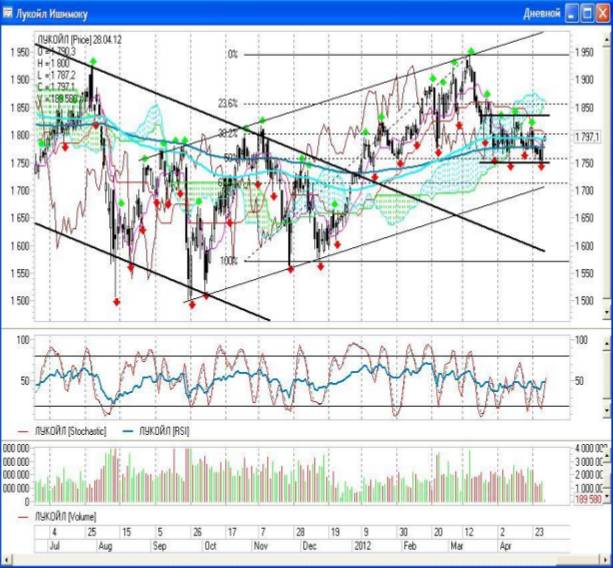Image resolution: width=613 pixels, height=568 pixels.
Task: Click the H = 1 800 value in the data box
Action: pos(53,63)
